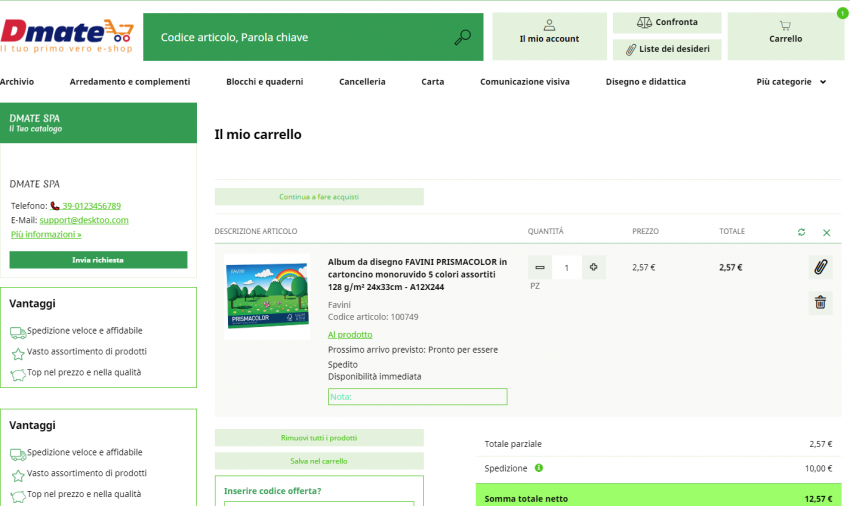Click the piggy bank icon in the first Vantaggi box
The height and width of the screenshot is (506, 850).
click(18, 375)
